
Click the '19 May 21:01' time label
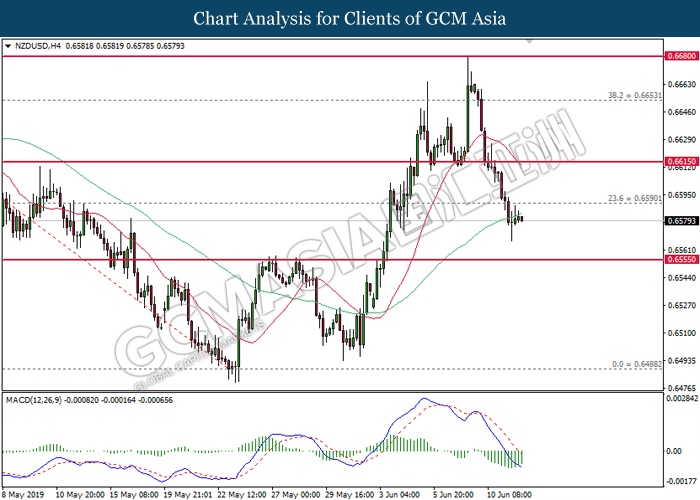tap(188, 495)
